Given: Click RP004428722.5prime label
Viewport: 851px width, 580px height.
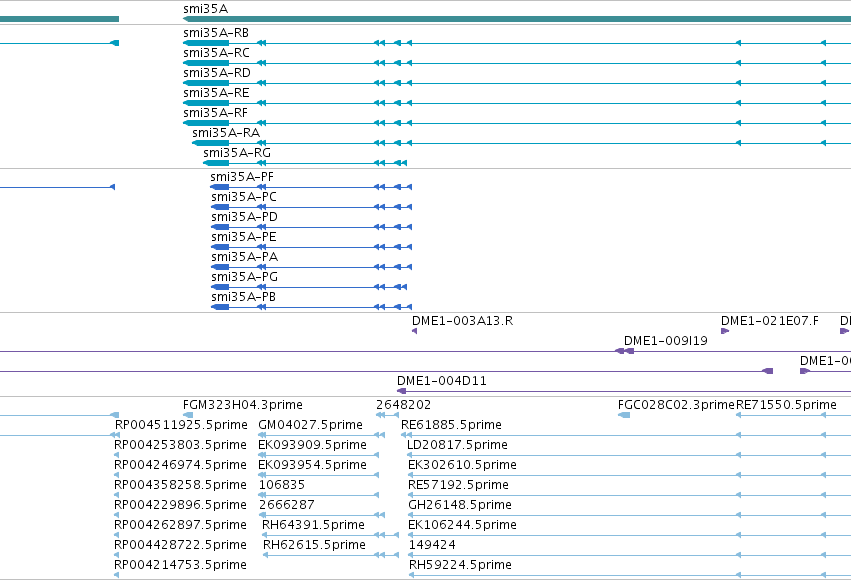Looking at the screenshot, I should tap(180, 545).
